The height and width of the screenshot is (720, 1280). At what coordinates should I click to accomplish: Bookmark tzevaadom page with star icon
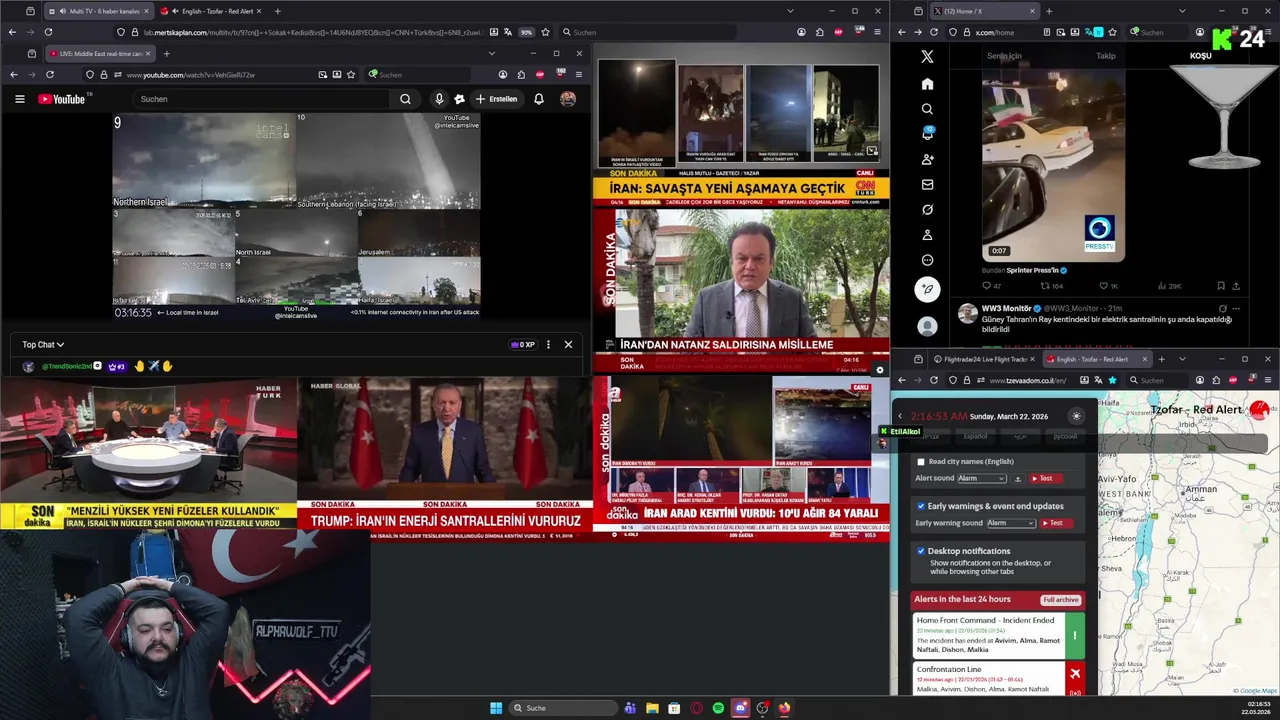1112,380
